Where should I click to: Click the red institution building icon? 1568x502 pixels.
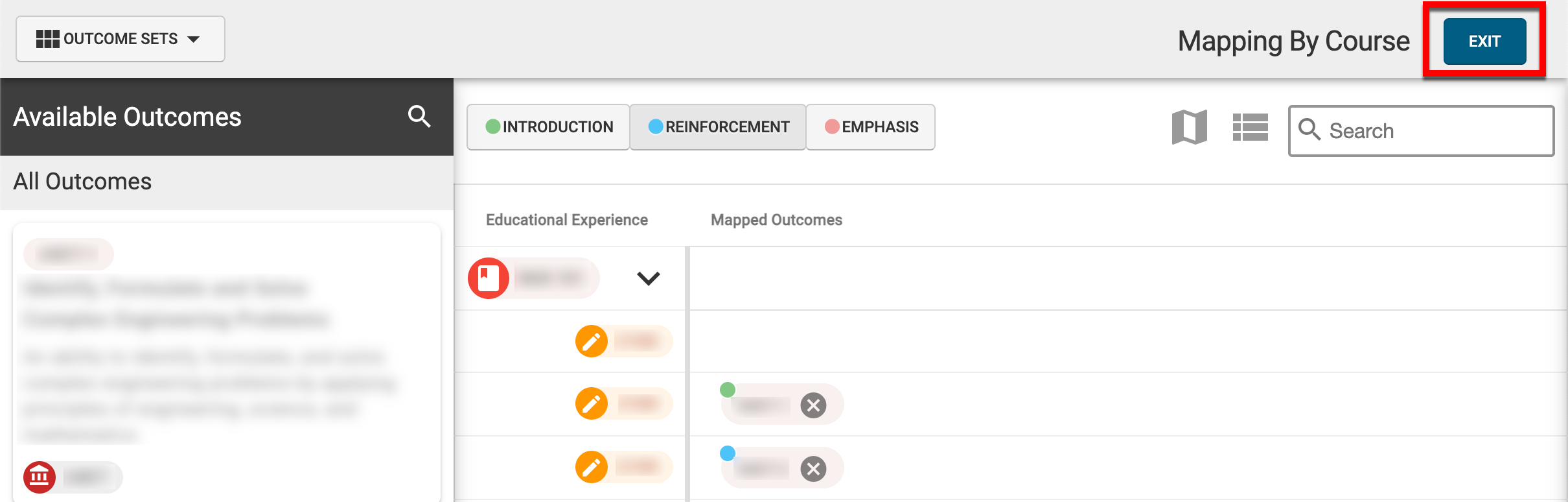tap(40, 477)
